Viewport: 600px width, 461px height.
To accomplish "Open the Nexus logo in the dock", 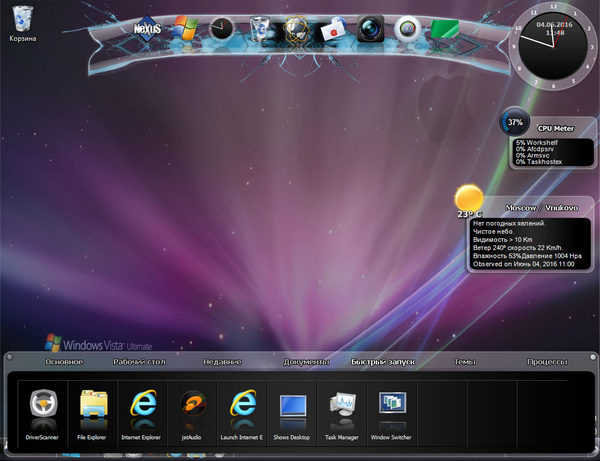I will point(147,29).
